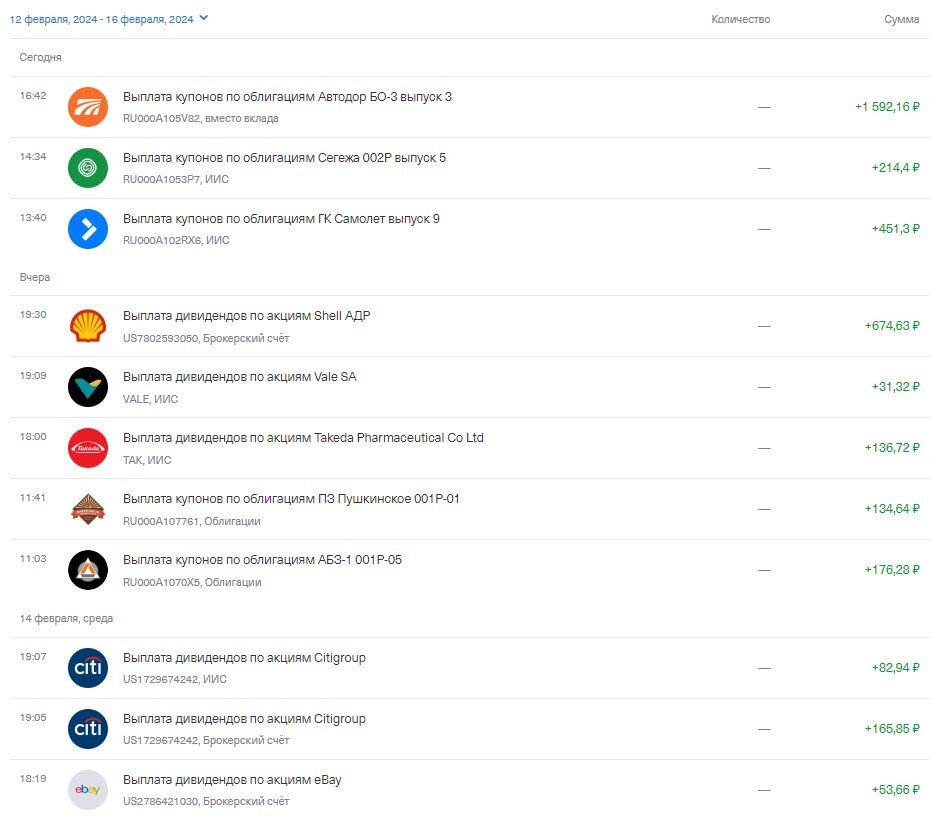Click the '14 февраля, среда' section header
The width and height of the screenshot is (933, 818).
(66, 619)
